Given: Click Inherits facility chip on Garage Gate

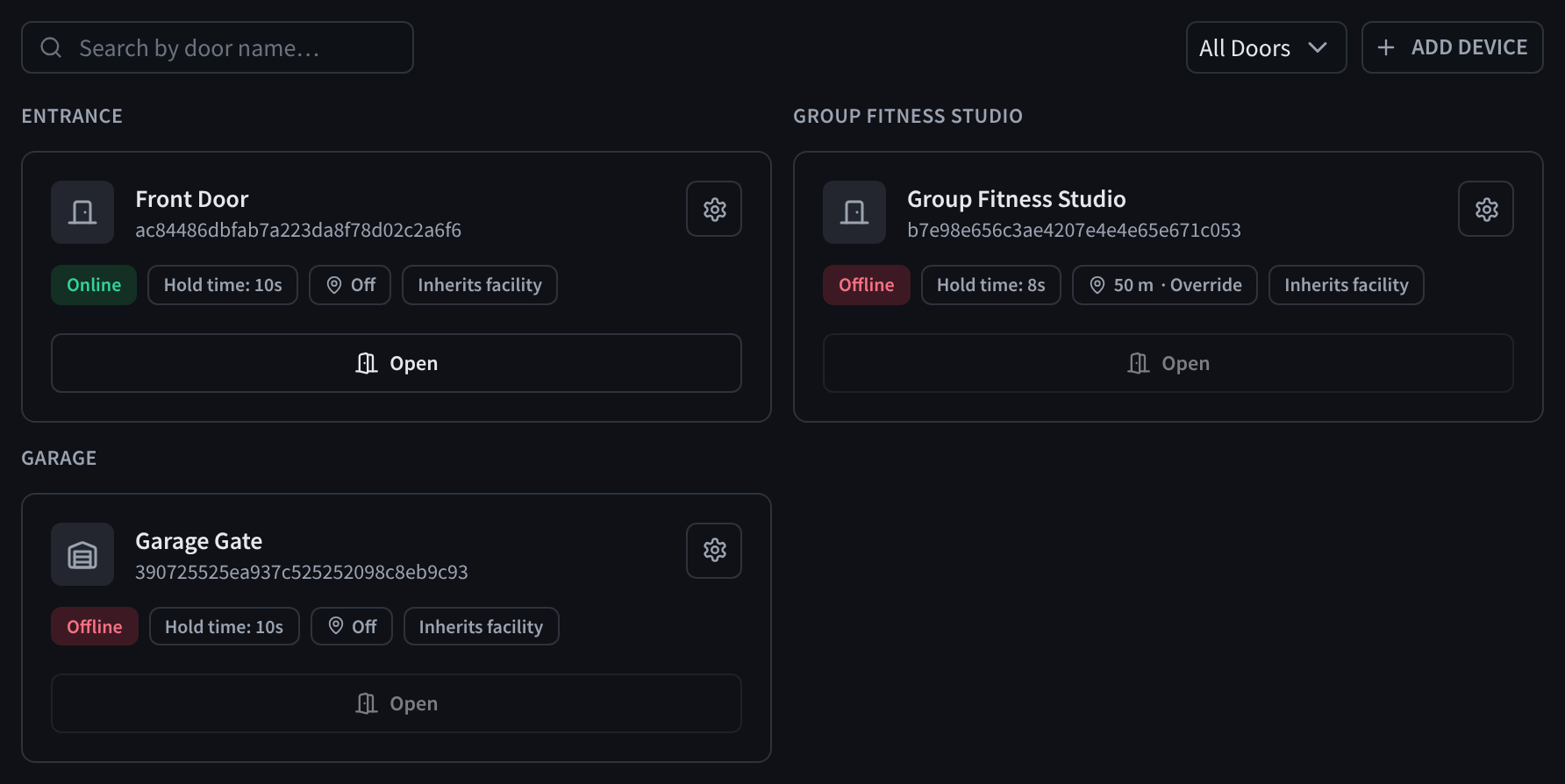Looking at the screenshot, I should click(x=482, y=626).
